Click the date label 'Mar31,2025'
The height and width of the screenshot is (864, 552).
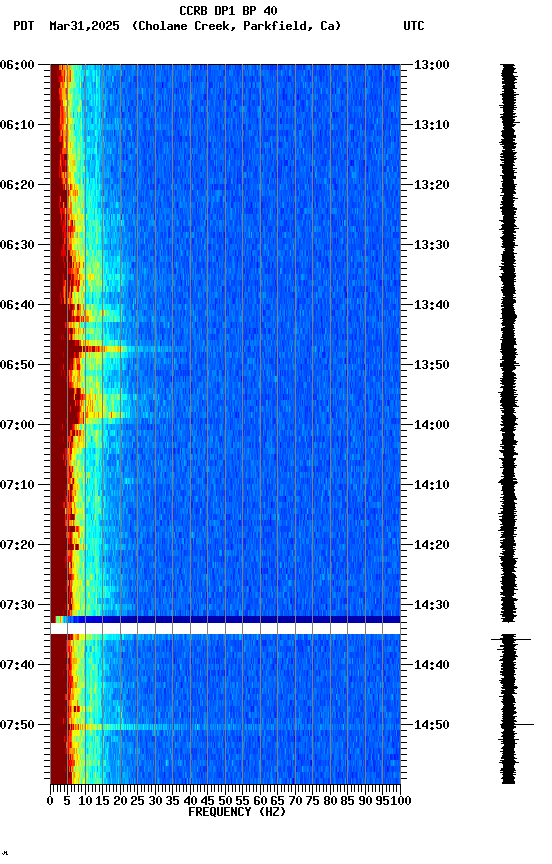[84, 26]
